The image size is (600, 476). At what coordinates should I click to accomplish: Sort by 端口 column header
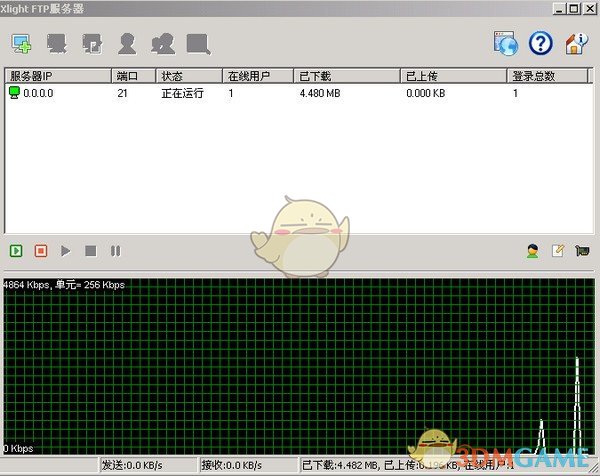[x=134, y=76]
